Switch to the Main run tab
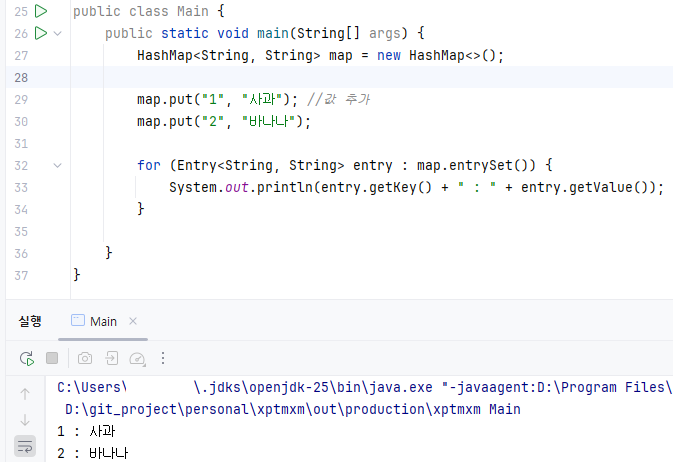 [103, 321]
